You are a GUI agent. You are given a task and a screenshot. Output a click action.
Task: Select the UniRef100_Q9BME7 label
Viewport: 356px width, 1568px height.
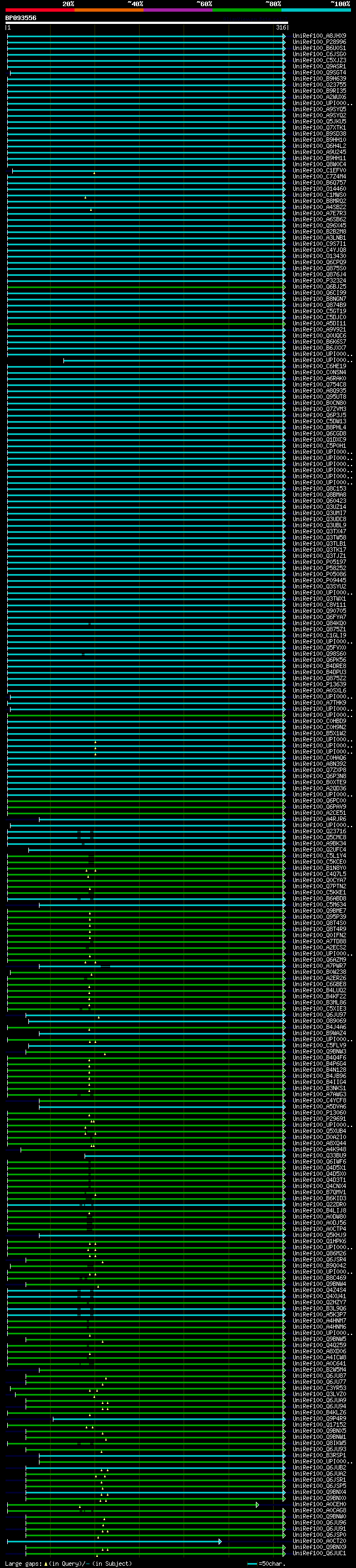click(x=319, y=910)
